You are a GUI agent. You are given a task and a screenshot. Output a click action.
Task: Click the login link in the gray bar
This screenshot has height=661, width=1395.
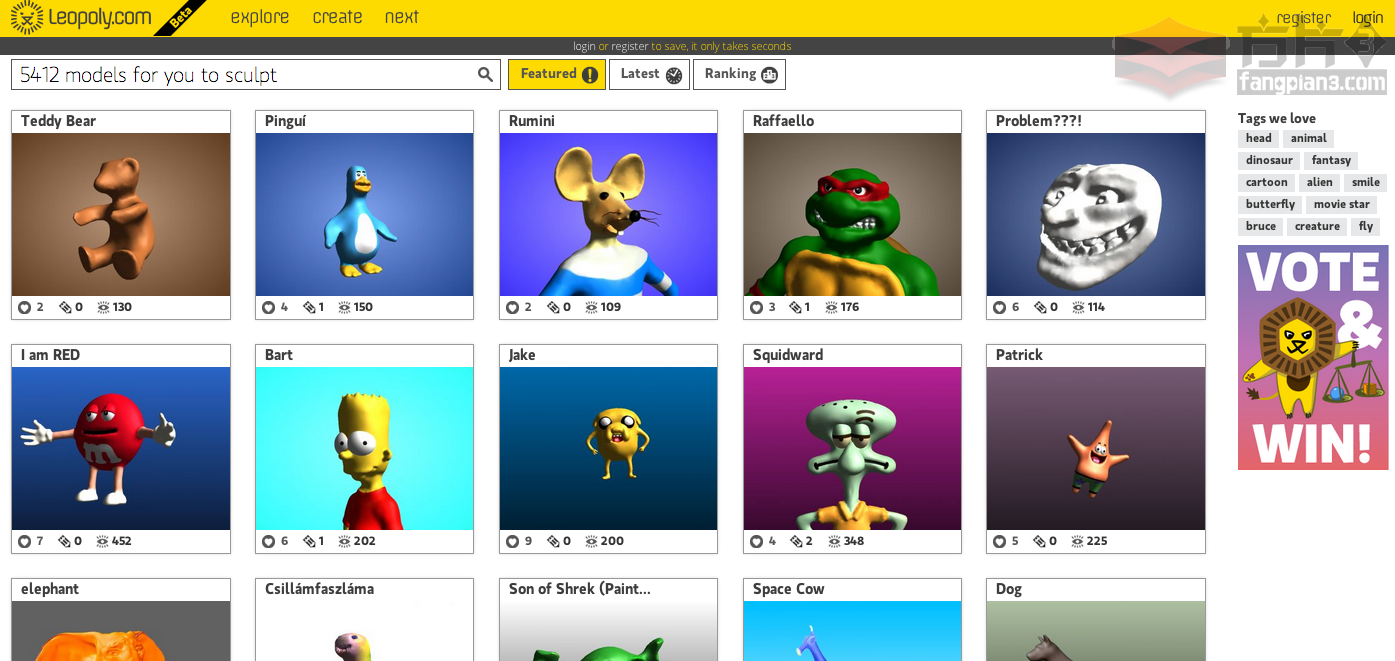click(x=584, y=46)
